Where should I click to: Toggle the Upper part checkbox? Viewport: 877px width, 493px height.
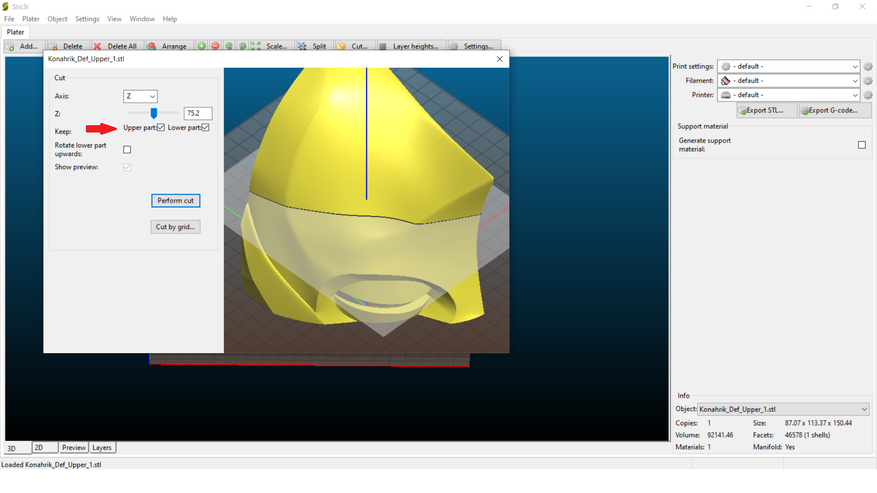(x=161, y=128)
